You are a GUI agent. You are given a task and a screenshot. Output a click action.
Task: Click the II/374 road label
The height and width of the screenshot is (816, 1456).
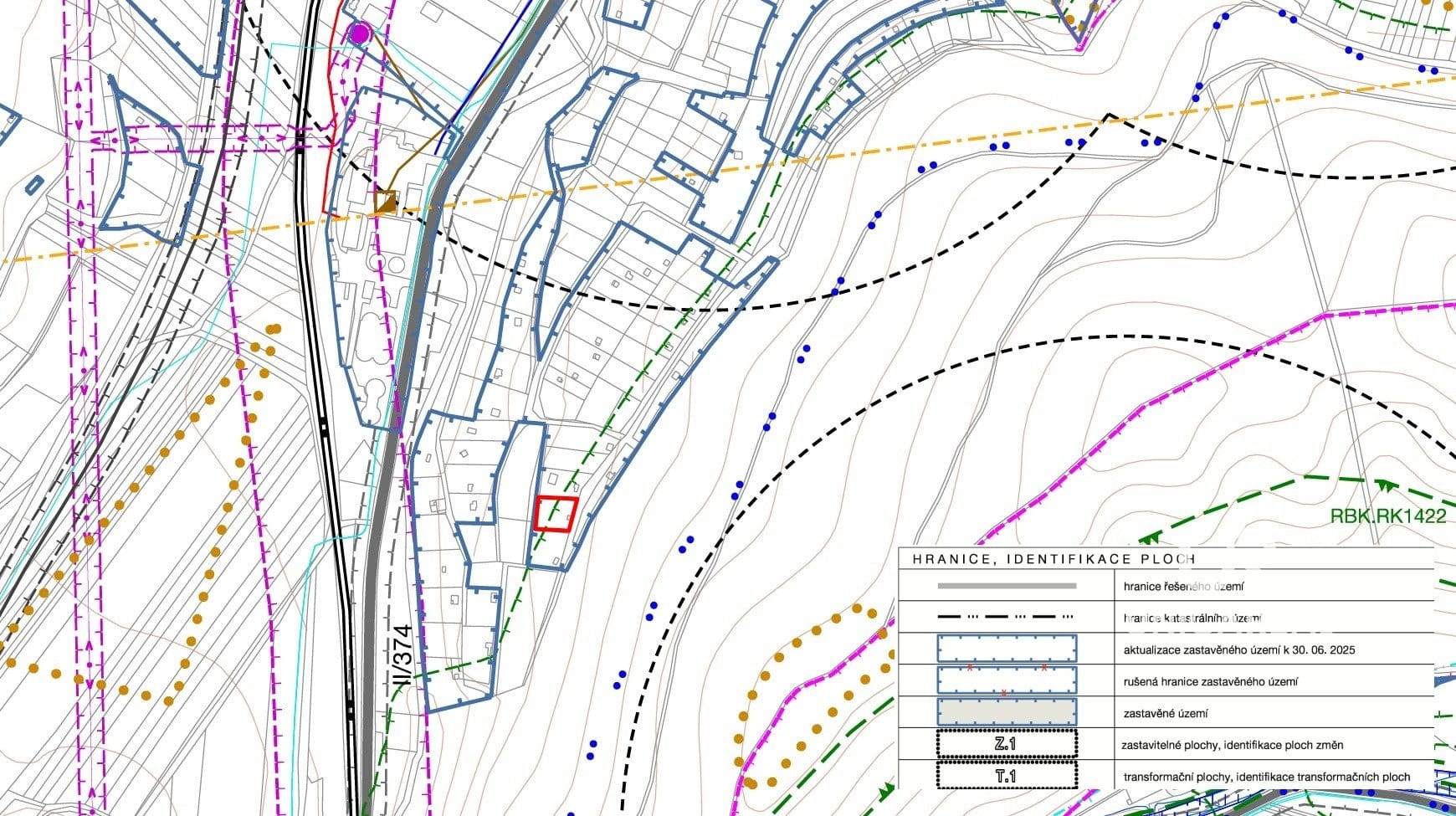click(402, 656)
